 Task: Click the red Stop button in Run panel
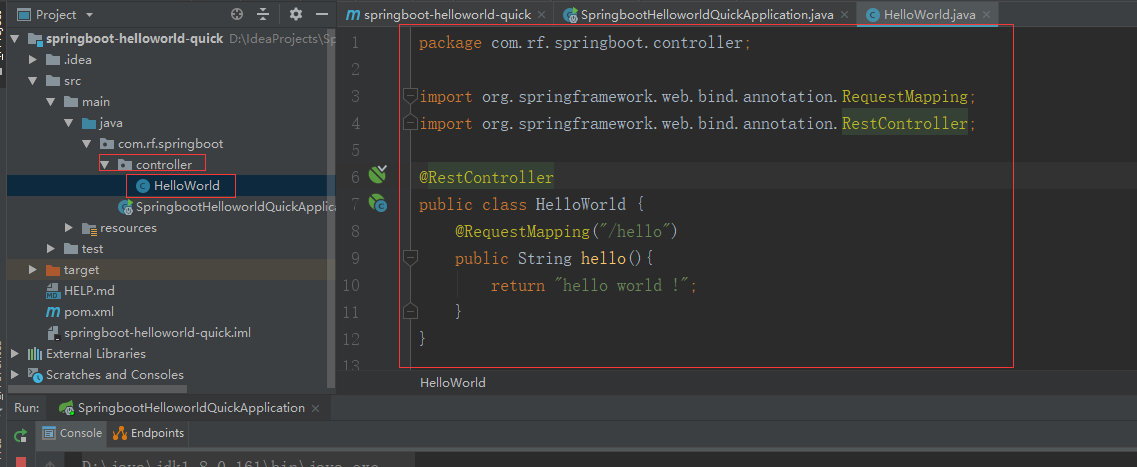pyautogui.click(x=20, y=462)
